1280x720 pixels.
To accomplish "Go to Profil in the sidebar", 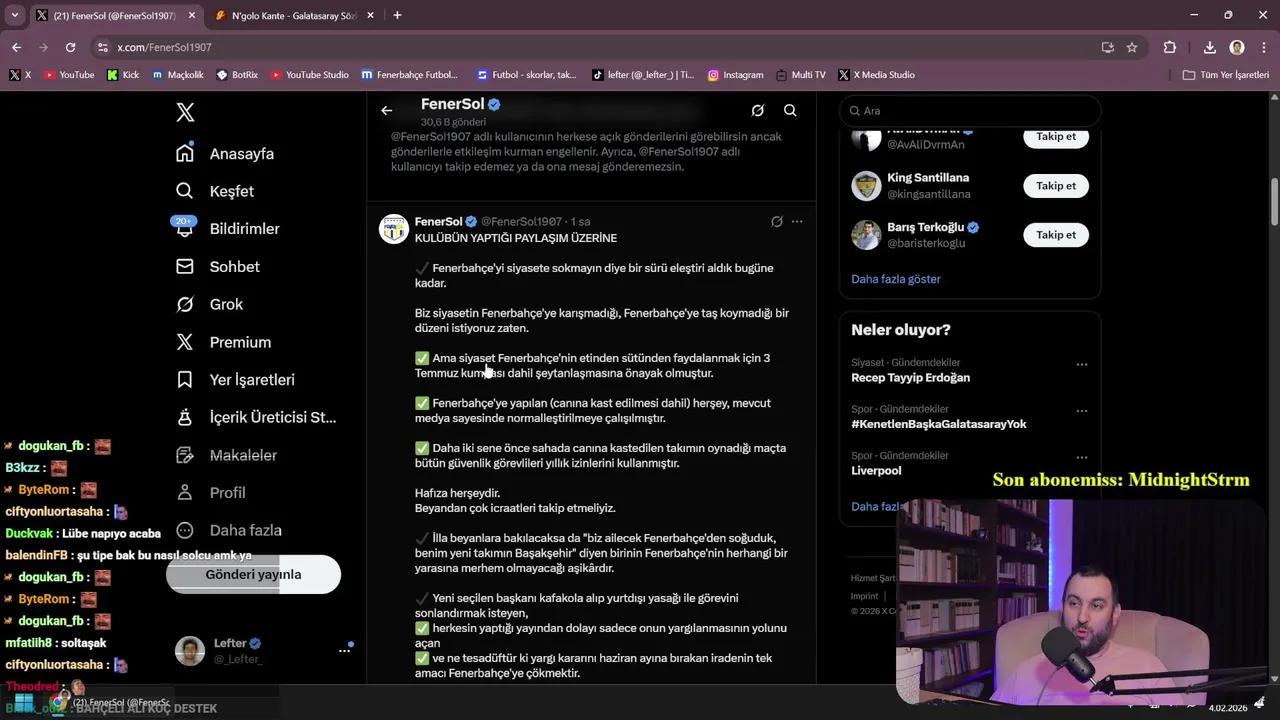I will coord(210,492).
